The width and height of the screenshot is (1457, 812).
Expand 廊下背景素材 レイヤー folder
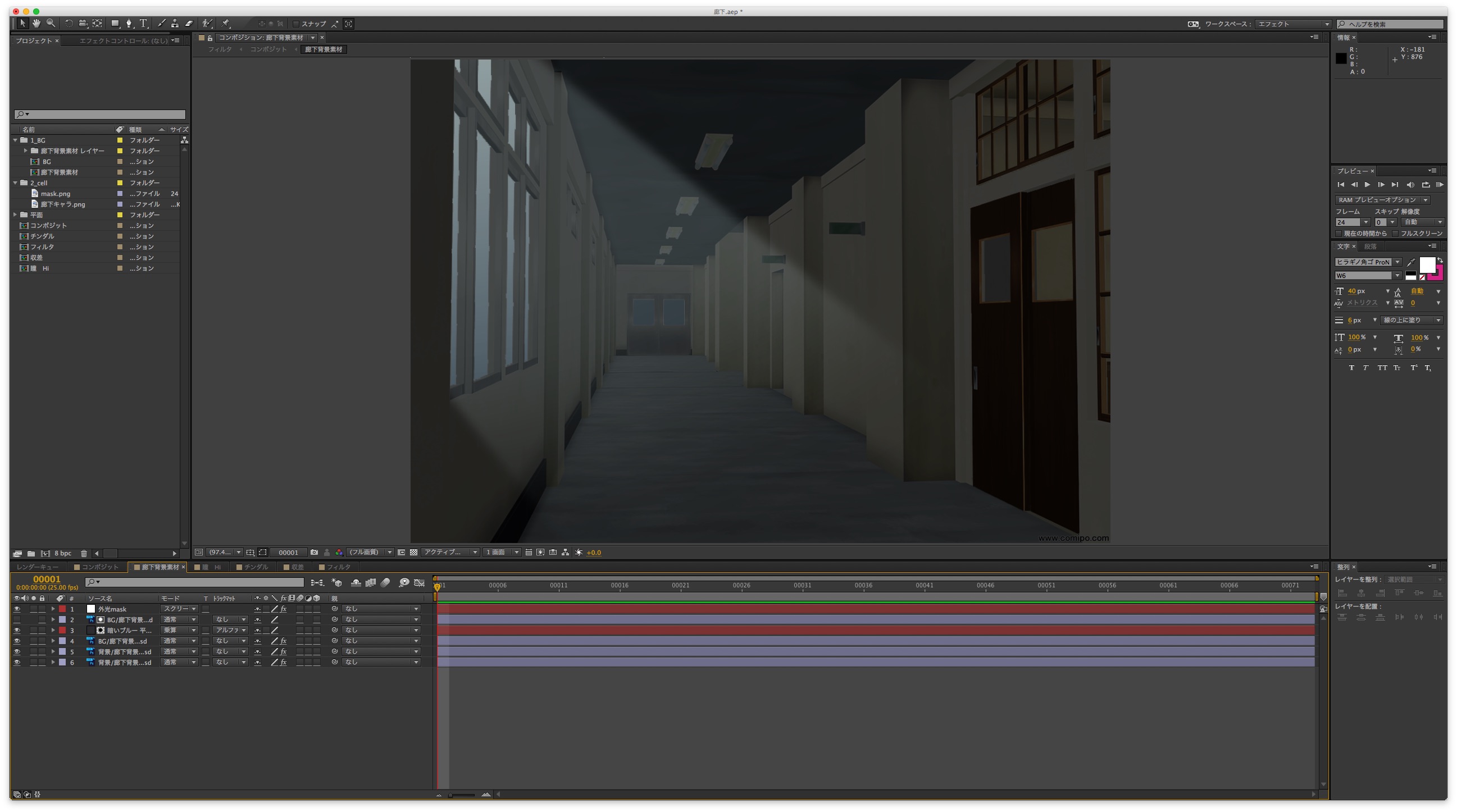point(25,151)
